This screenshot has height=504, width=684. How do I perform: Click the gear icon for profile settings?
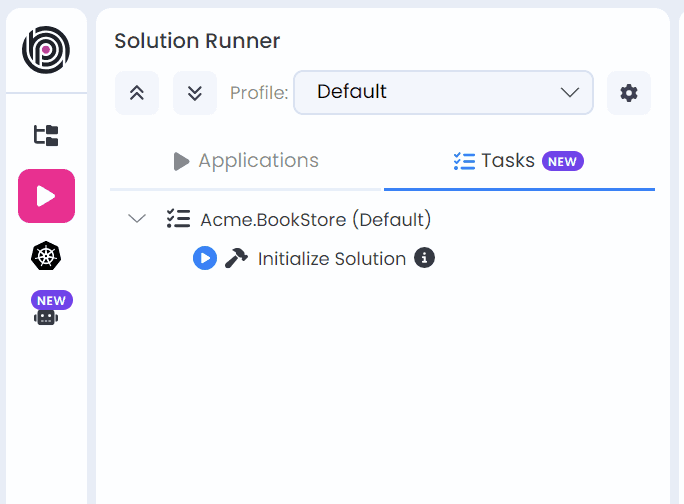coord(628,93)
